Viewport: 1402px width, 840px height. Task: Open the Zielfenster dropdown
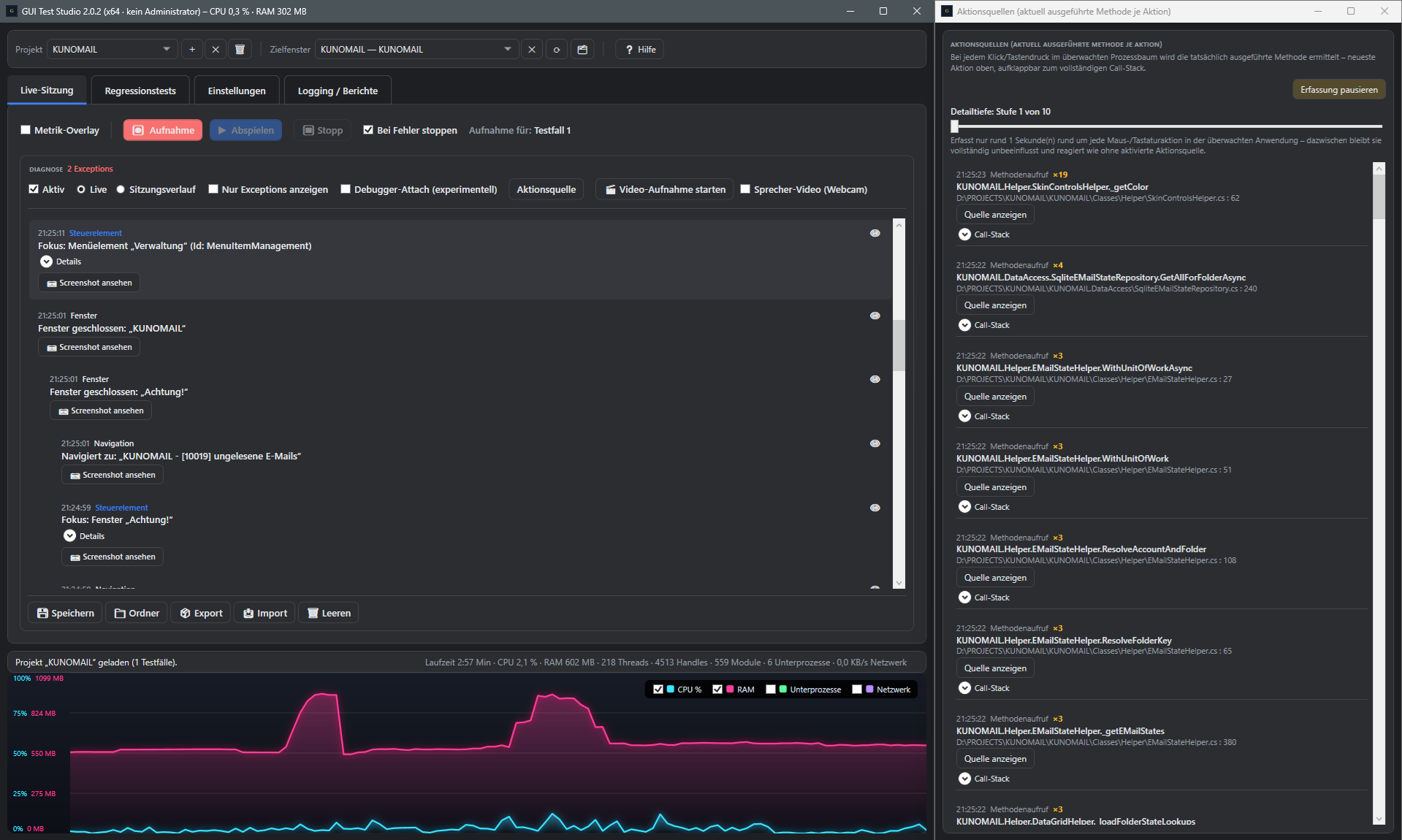[416, 50]
